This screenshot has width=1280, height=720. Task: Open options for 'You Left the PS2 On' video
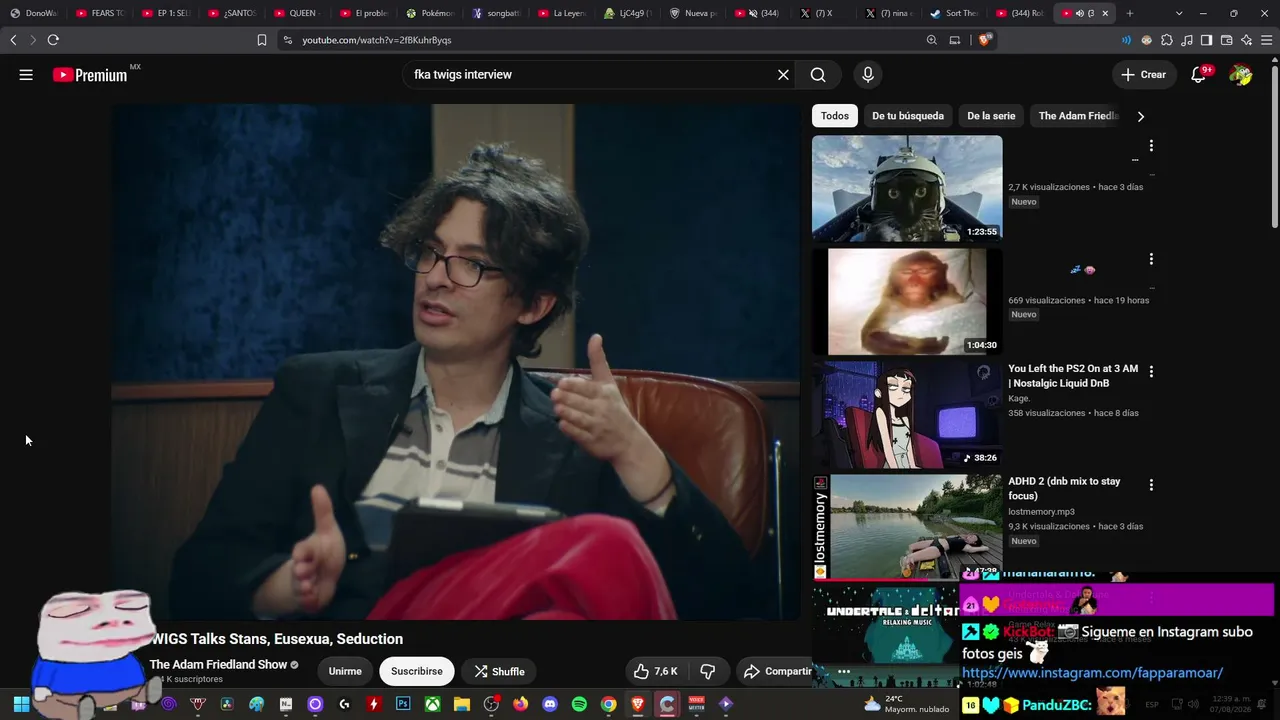pyautogui.click(x=1151, y=372)
